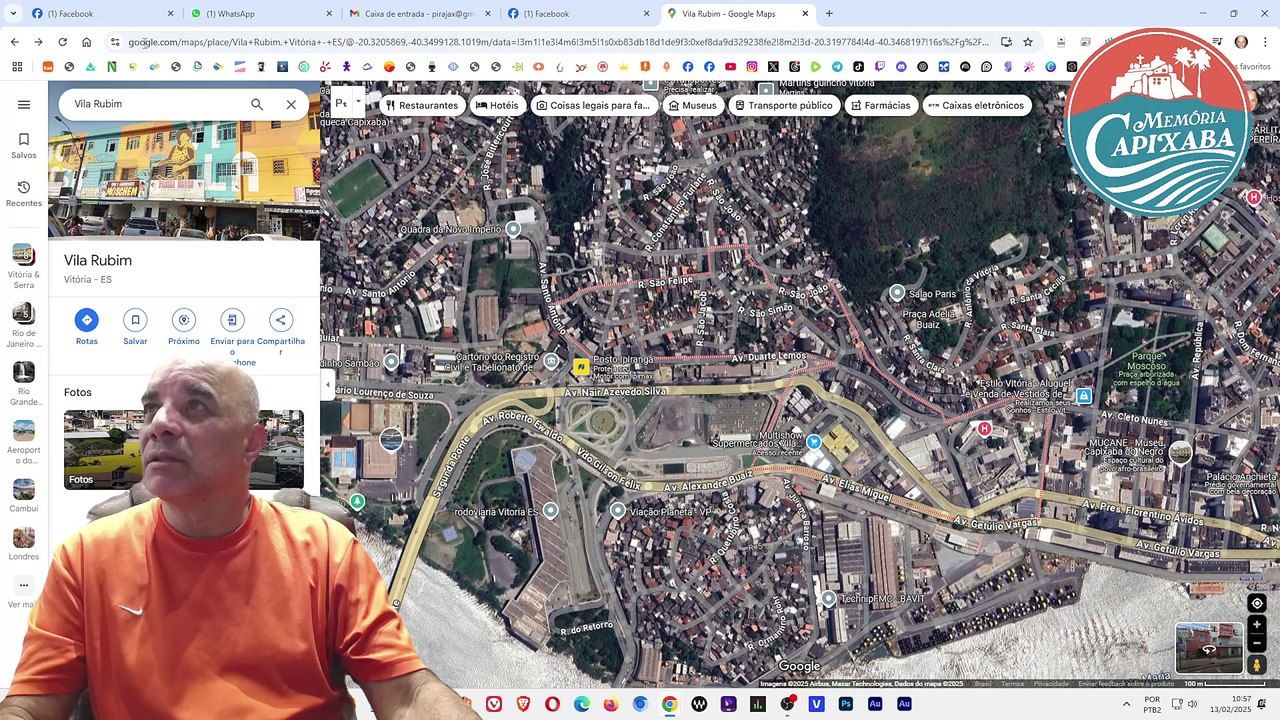Click rodoviária Vitória ES marker
Viewport: 1280px width, 720px height.
[550, 510]
